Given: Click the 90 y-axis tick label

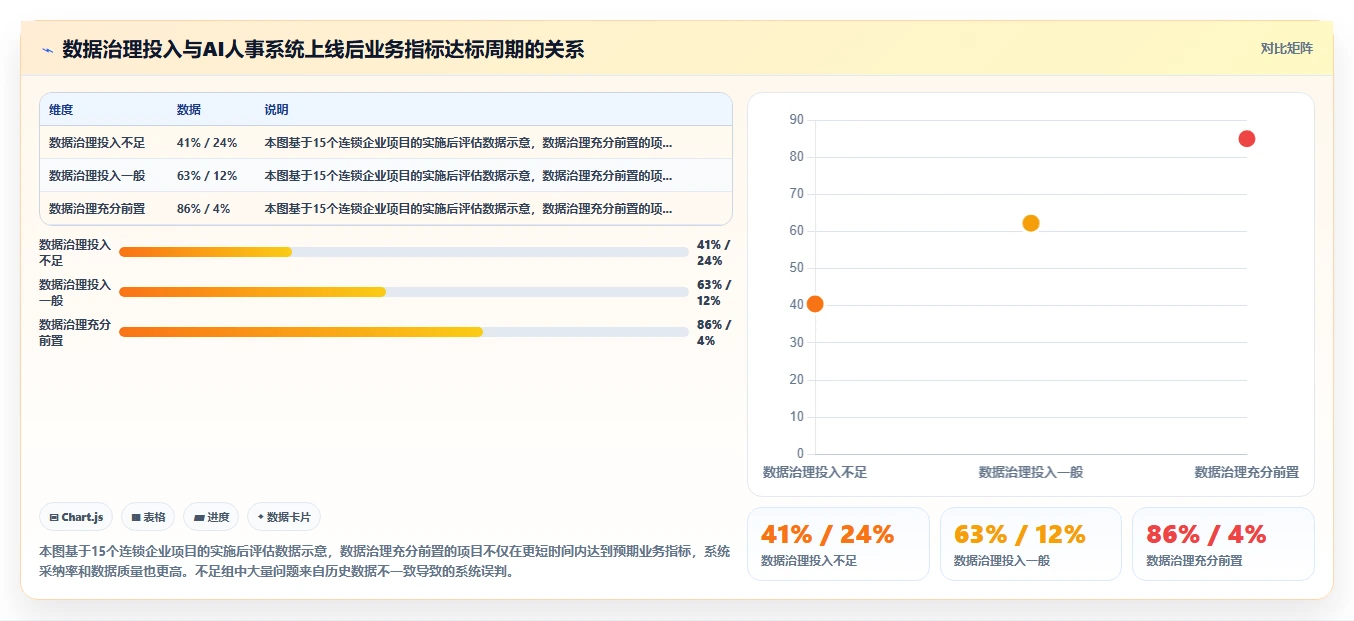Looking at the screenshot, I should [x=797, y=120].
